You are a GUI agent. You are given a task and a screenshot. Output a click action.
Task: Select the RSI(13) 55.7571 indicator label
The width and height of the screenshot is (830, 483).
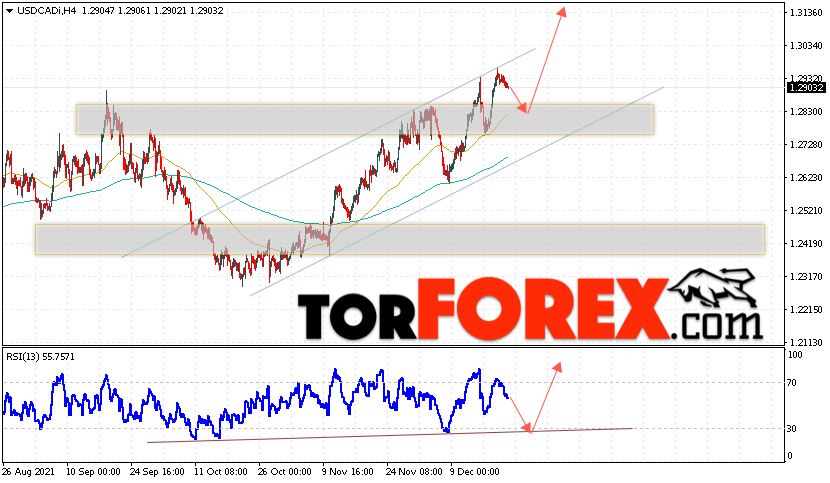click(x=41, y=357)
